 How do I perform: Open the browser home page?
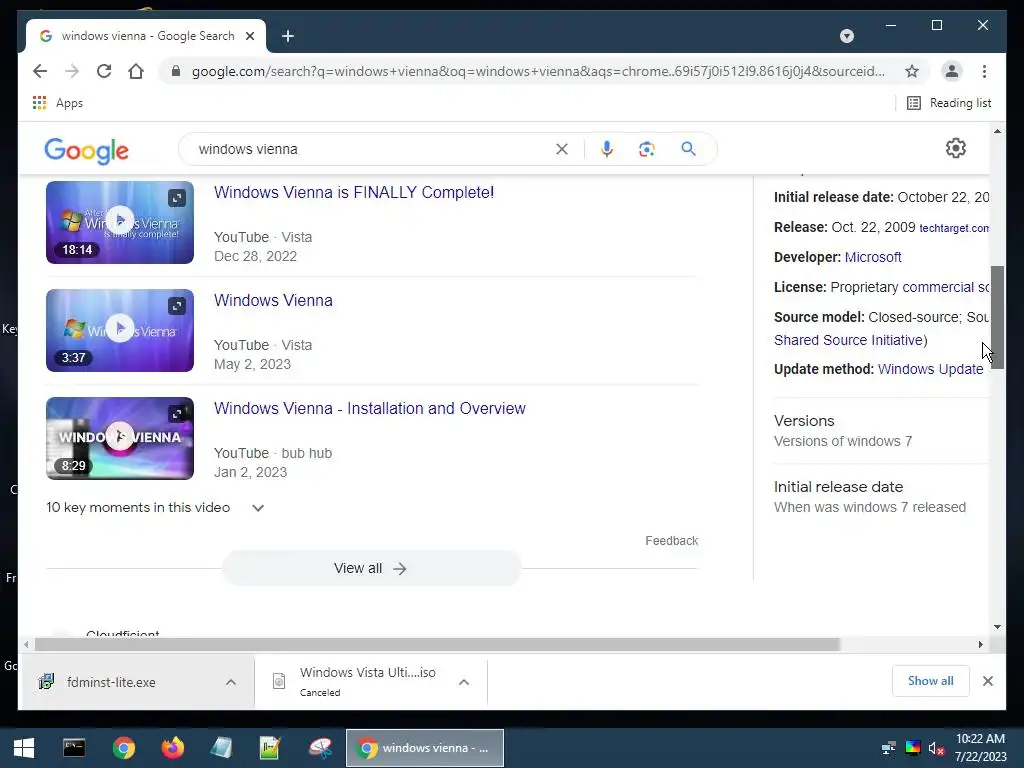136,71
